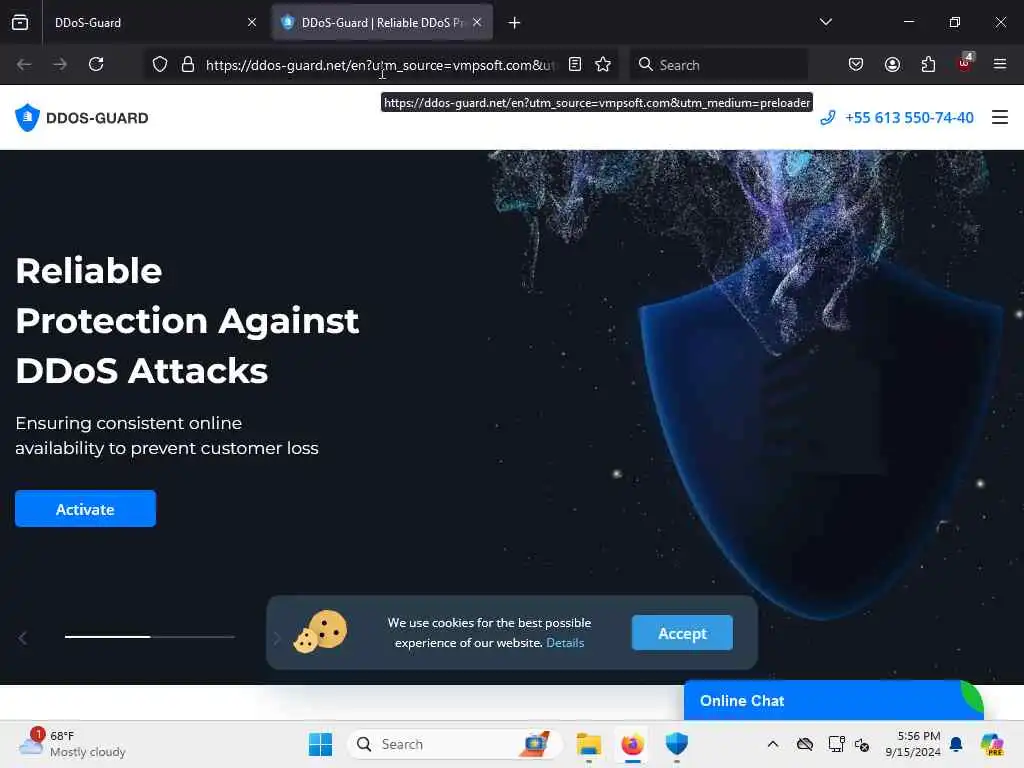1024x768 pixels.
Task: Open the muted volume tray icon
Action: pyautogui.click(x=862, y=744)
